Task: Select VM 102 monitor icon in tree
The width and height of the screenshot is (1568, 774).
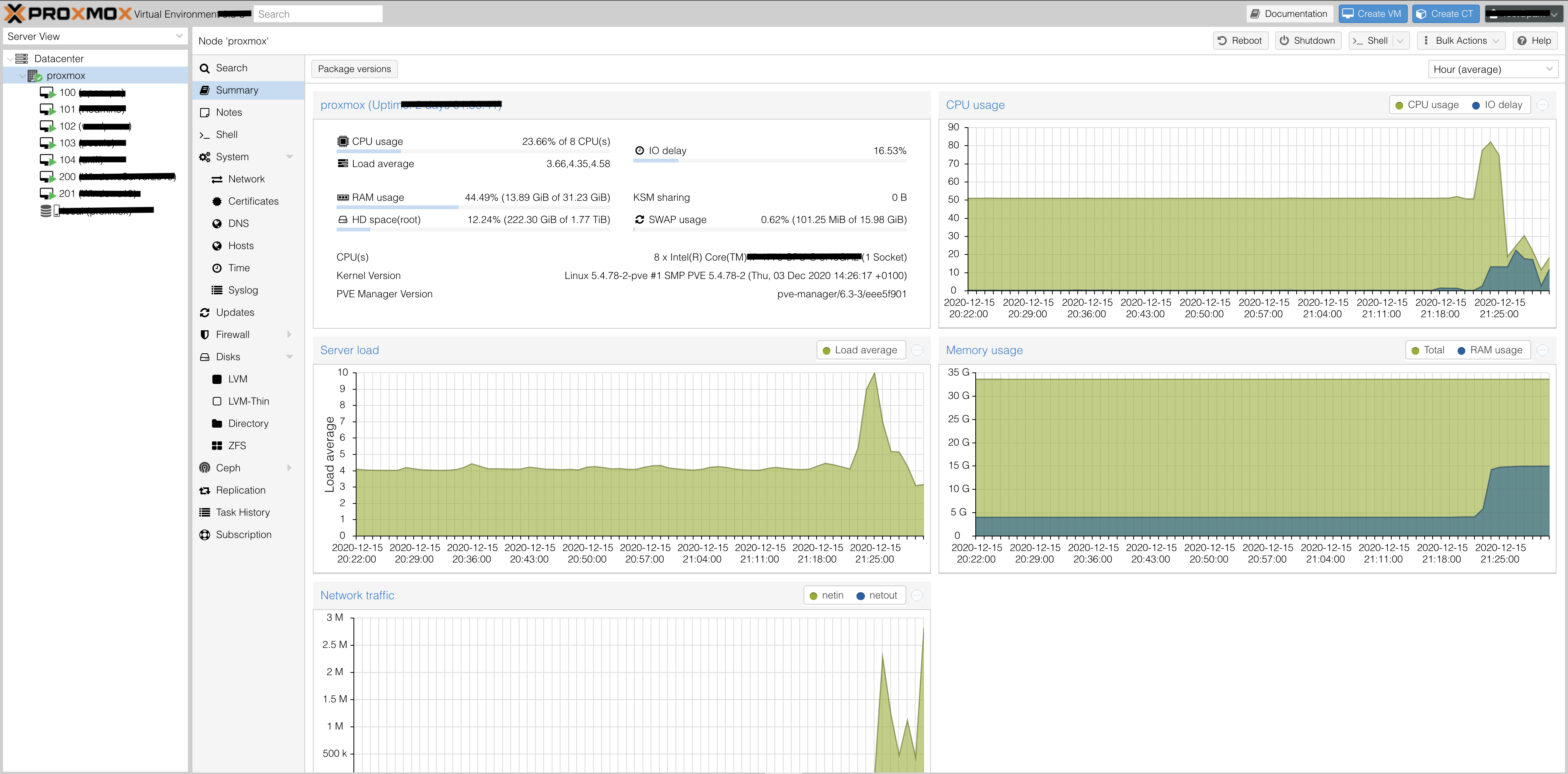Action: pos(48,126)
